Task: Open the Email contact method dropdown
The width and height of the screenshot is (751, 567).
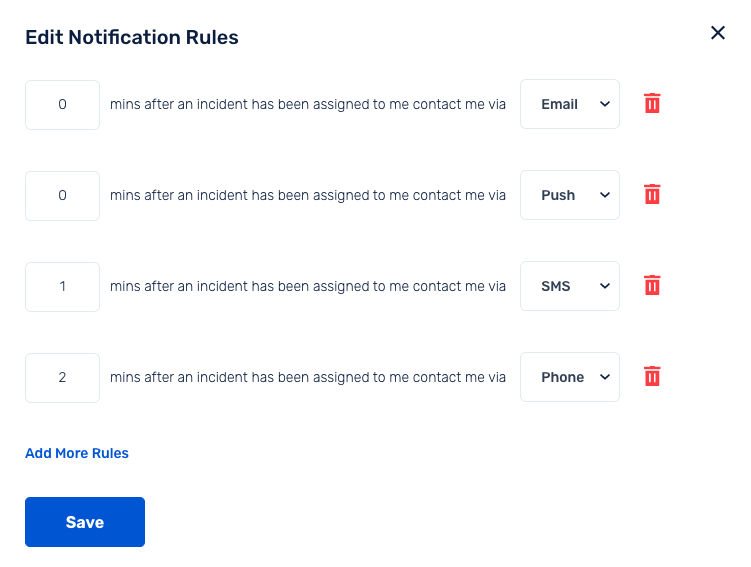Action: click(x=570, y=104)
